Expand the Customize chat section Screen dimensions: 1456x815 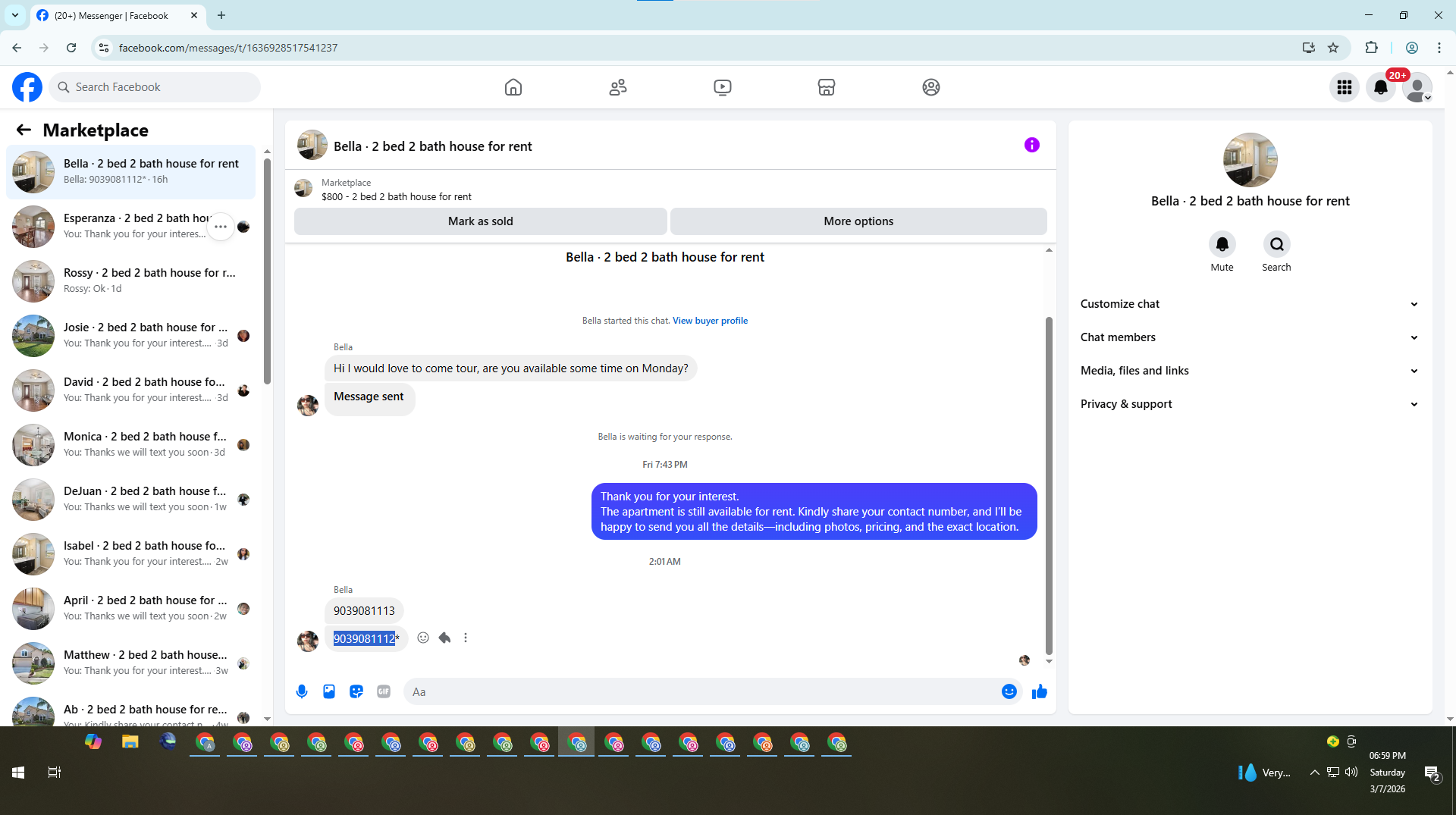pyautogui.click(x=1250, y=304)
